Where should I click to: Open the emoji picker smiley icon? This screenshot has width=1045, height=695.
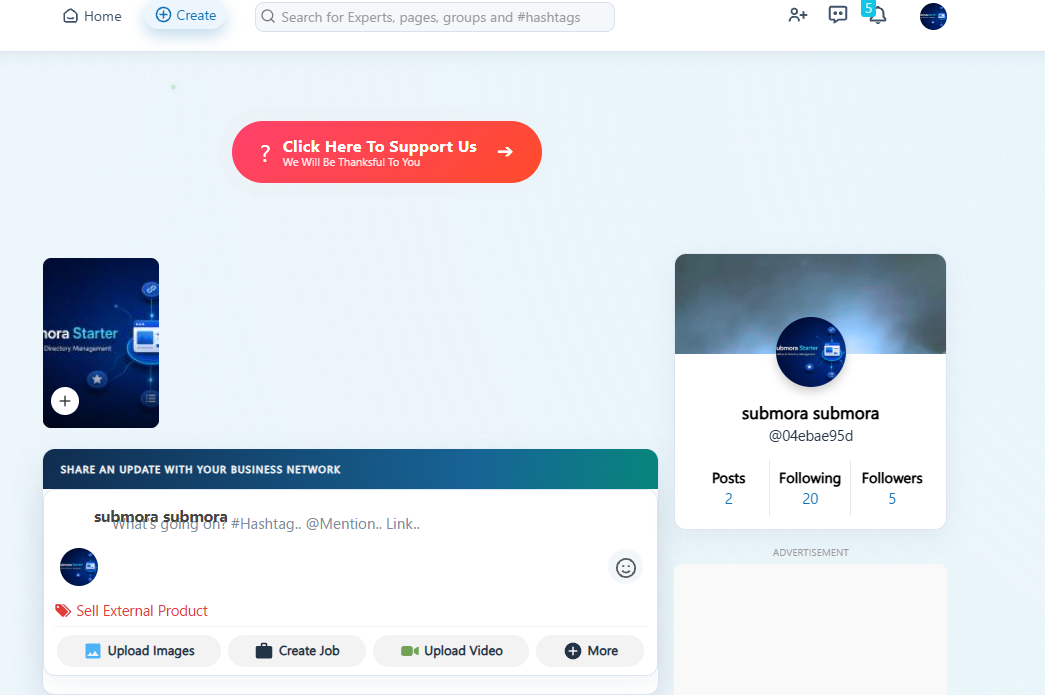(x=625, y=568)
